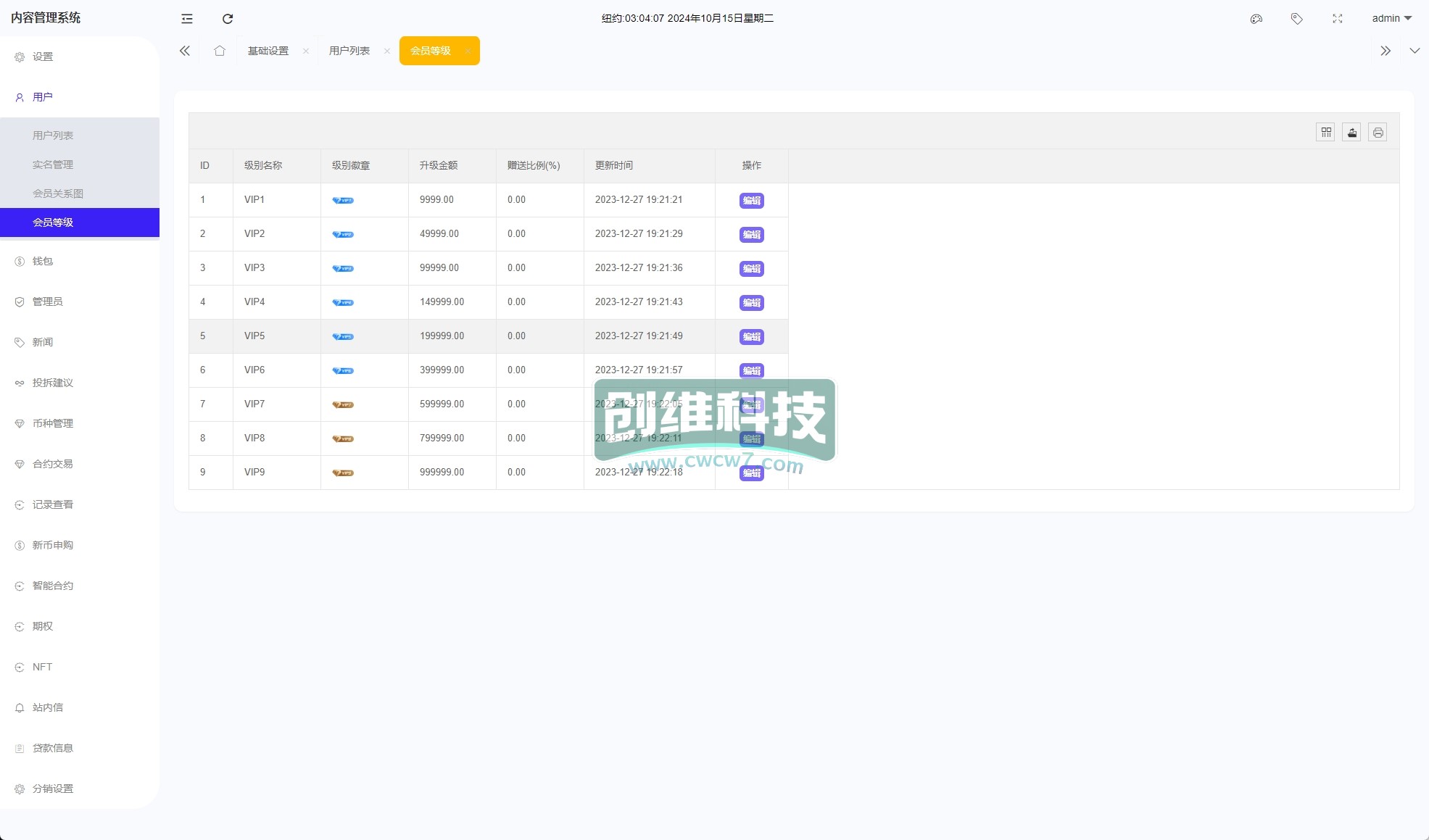Close the 用户列表 tab
The height and width of the screenshot is (840, 1429).
pos(387,51)
